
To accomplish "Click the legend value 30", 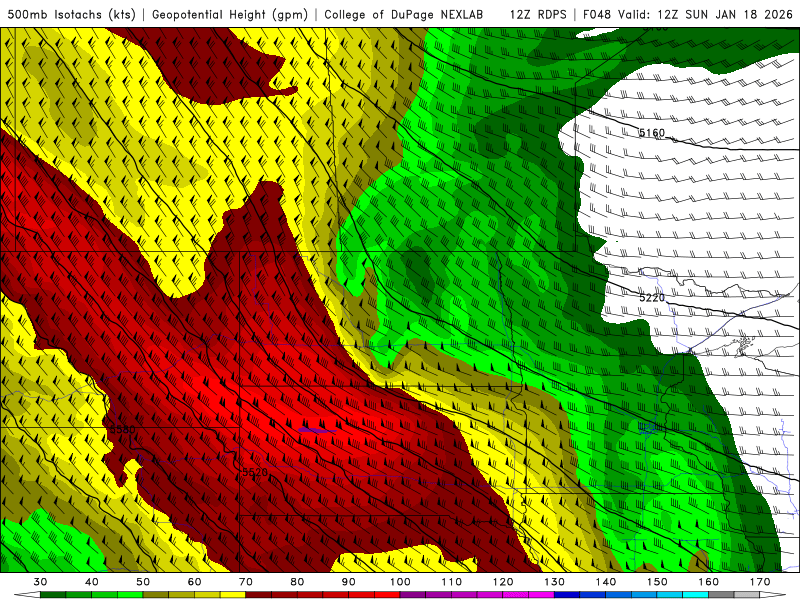I will [x=40, y=582].
